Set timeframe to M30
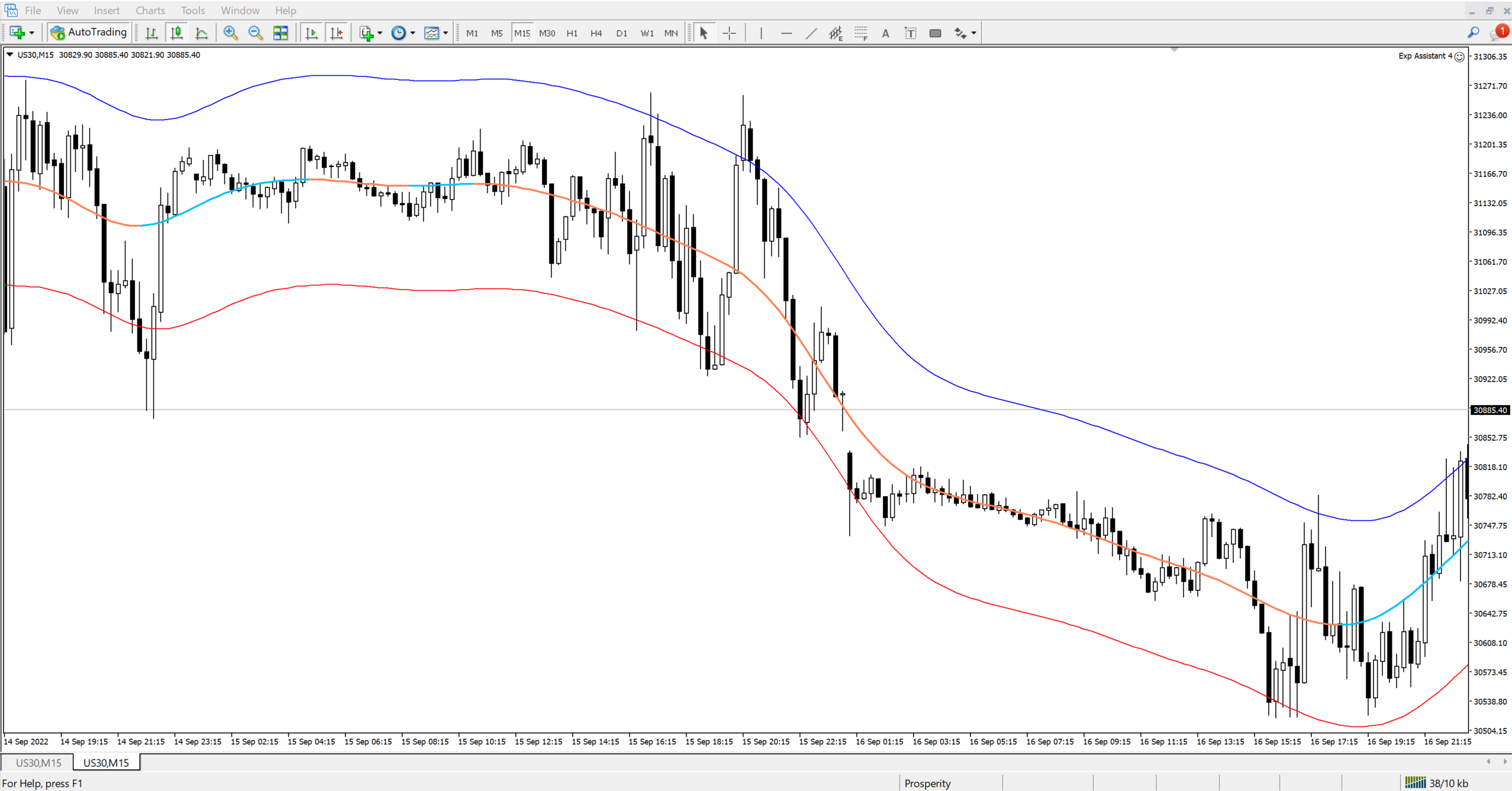This screenshot has width=1512, height=791. click(547, 33)
